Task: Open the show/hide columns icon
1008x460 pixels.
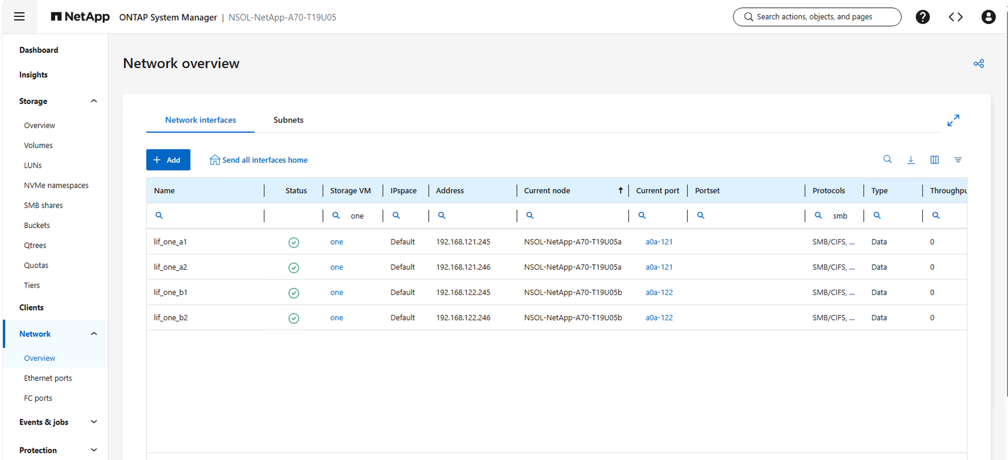Action: pos(935,160)
